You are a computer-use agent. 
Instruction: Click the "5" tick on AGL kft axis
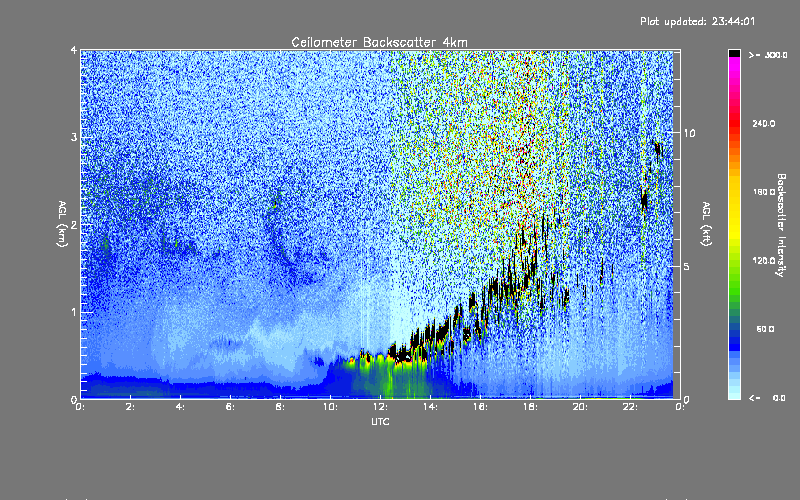[687, 267]
